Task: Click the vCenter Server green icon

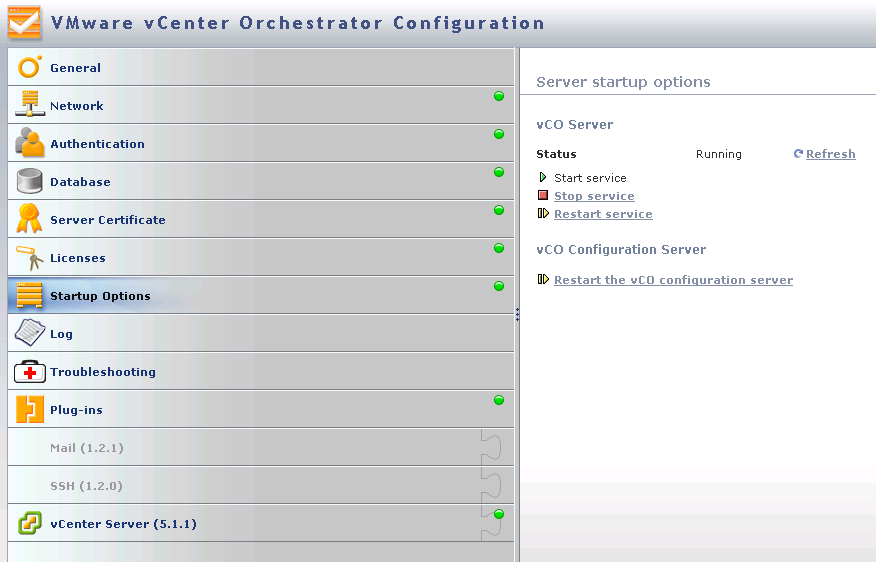Action: [x=30, y=523]
